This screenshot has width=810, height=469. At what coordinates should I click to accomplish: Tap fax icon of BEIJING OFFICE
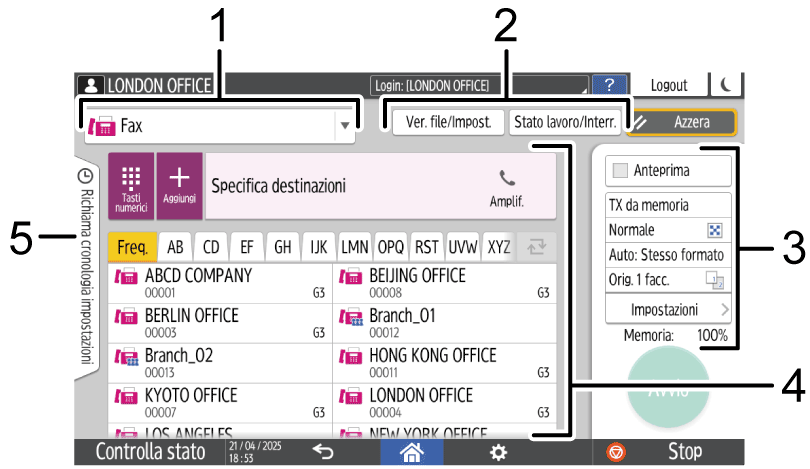(x=351, y=277)
